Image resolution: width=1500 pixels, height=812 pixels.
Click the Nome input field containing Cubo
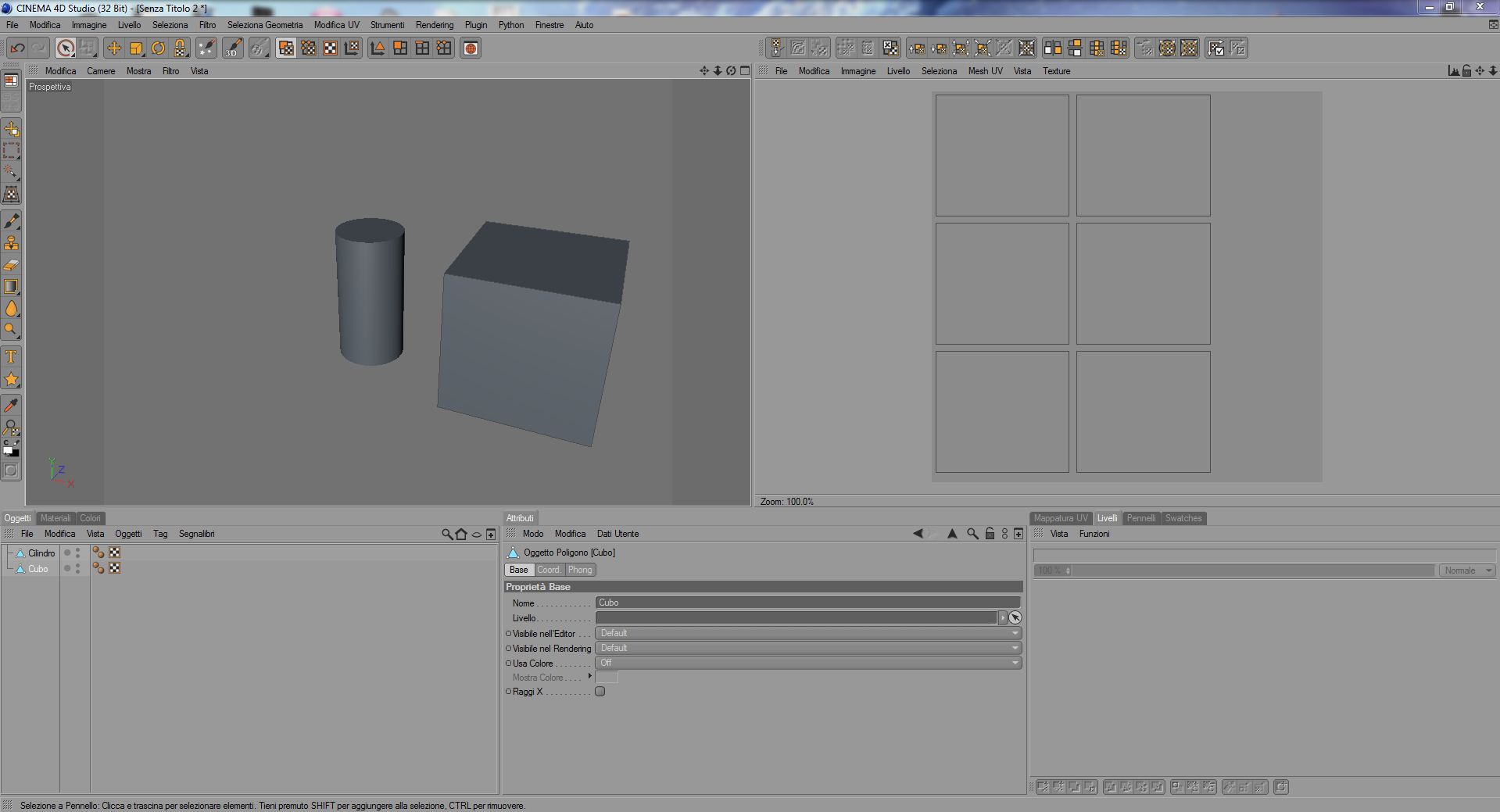808,603
